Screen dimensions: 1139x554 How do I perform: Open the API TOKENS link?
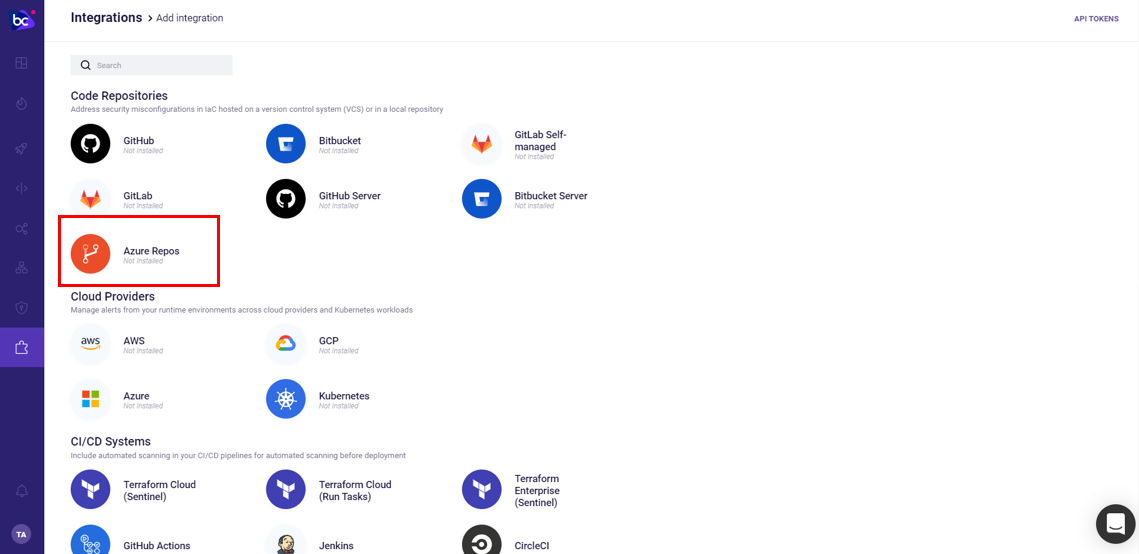1096,19
